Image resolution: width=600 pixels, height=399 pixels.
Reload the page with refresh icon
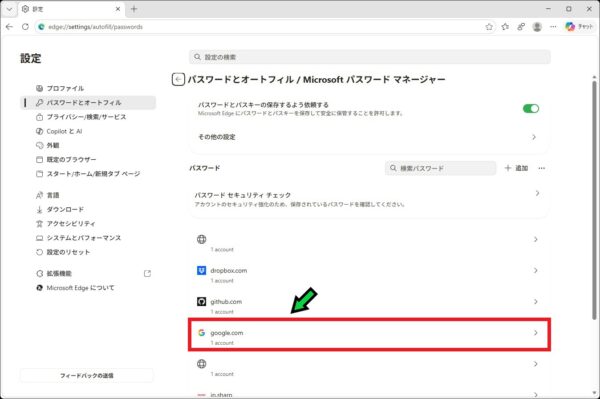(25, 27)
